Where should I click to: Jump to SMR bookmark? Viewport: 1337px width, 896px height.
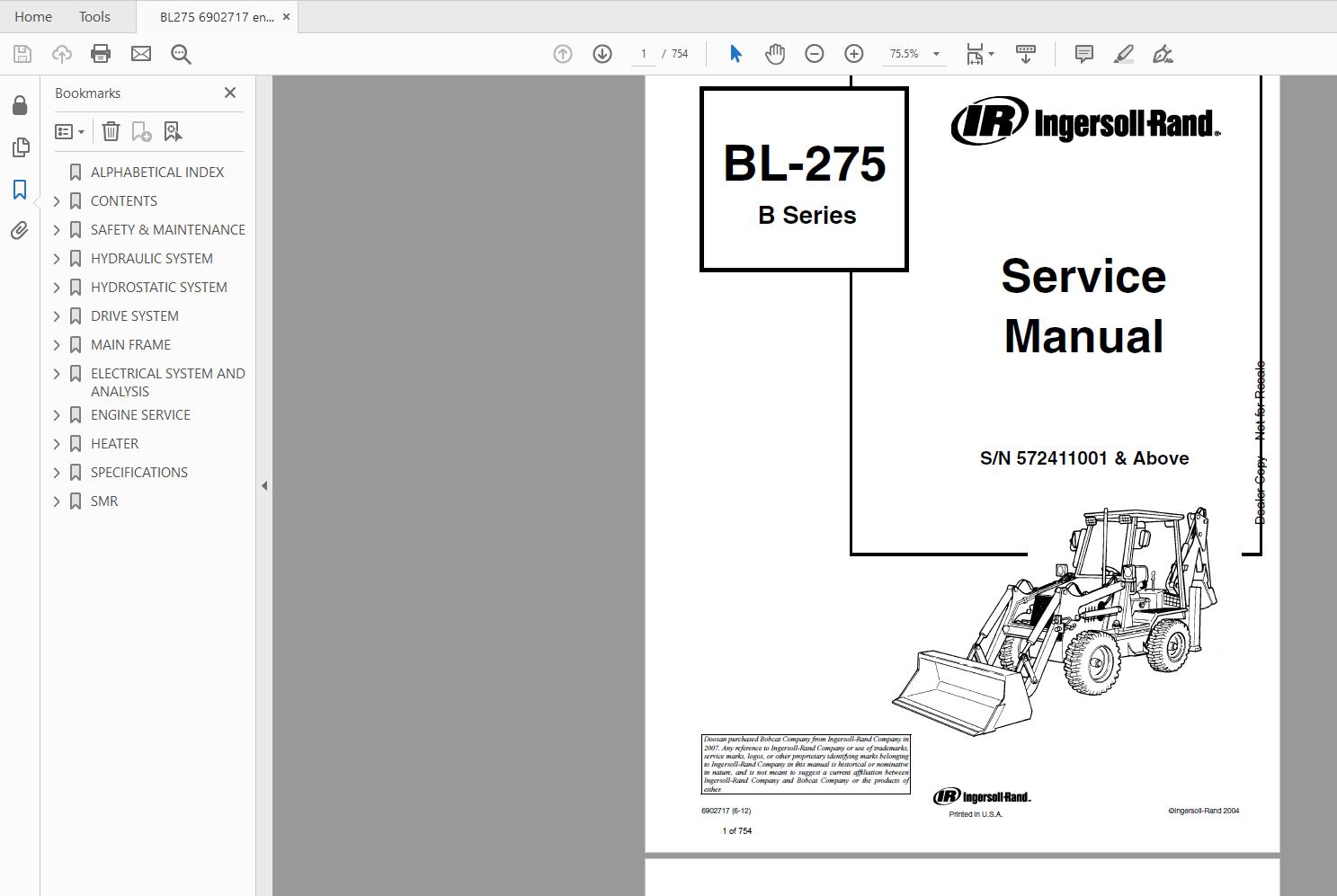point(104,501)
